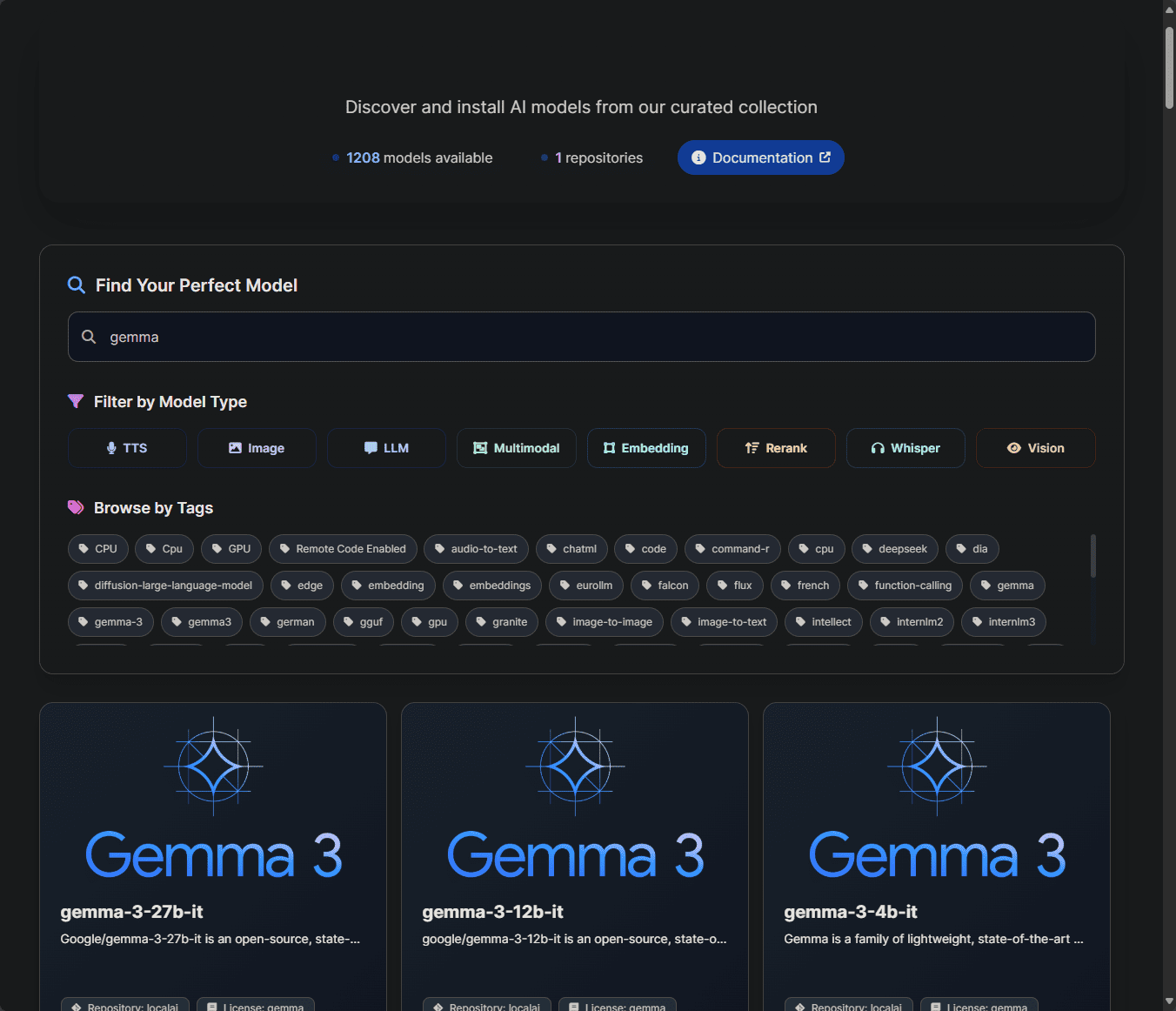Select the lowercase gpu tag
This screenshot has width=1176, height=1011.
click(x=430, y=622)
